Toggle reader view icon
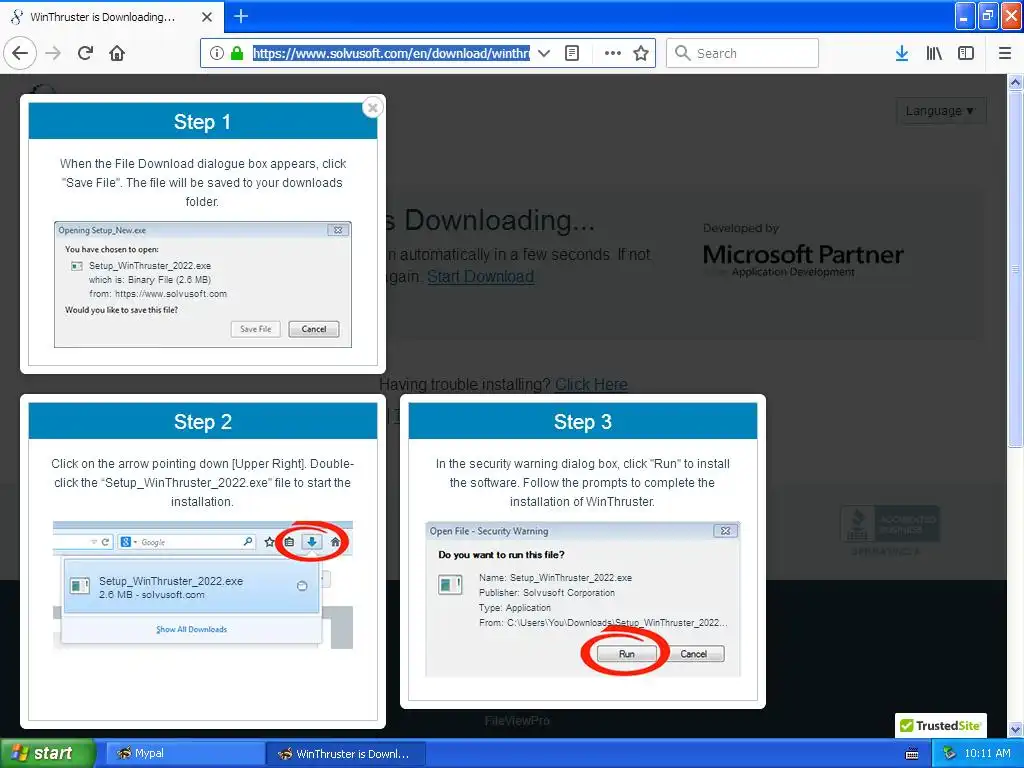1024x768 pixels. (572, 53)
